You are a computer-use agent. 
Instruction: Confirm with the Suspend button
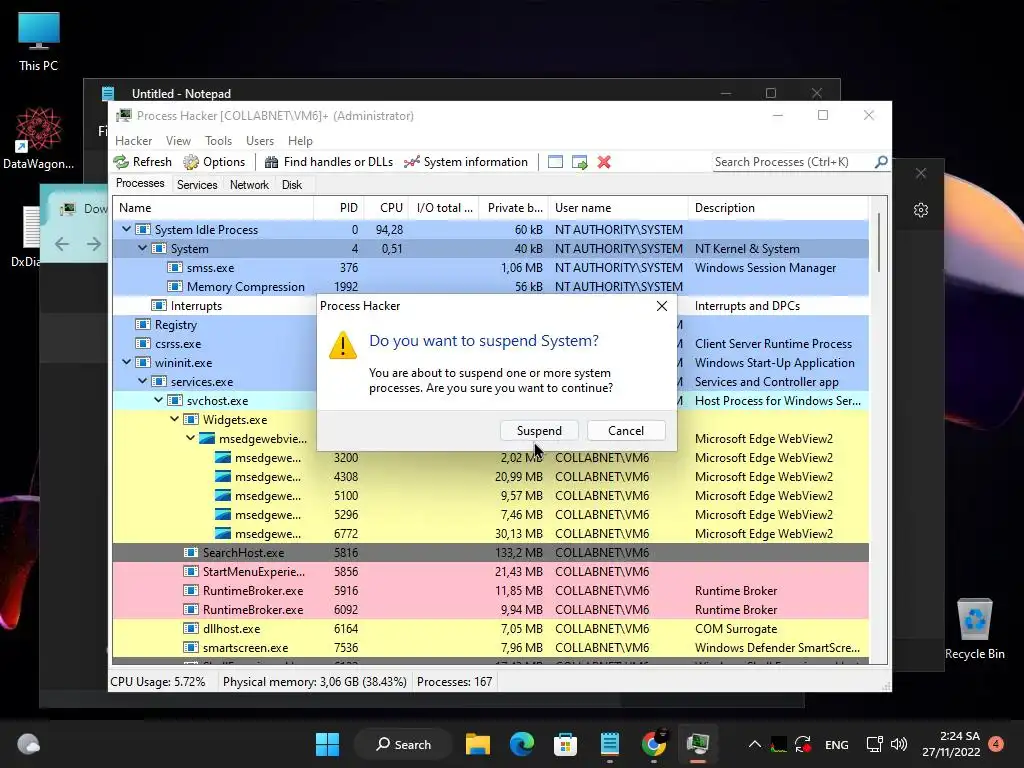[539, 430]
